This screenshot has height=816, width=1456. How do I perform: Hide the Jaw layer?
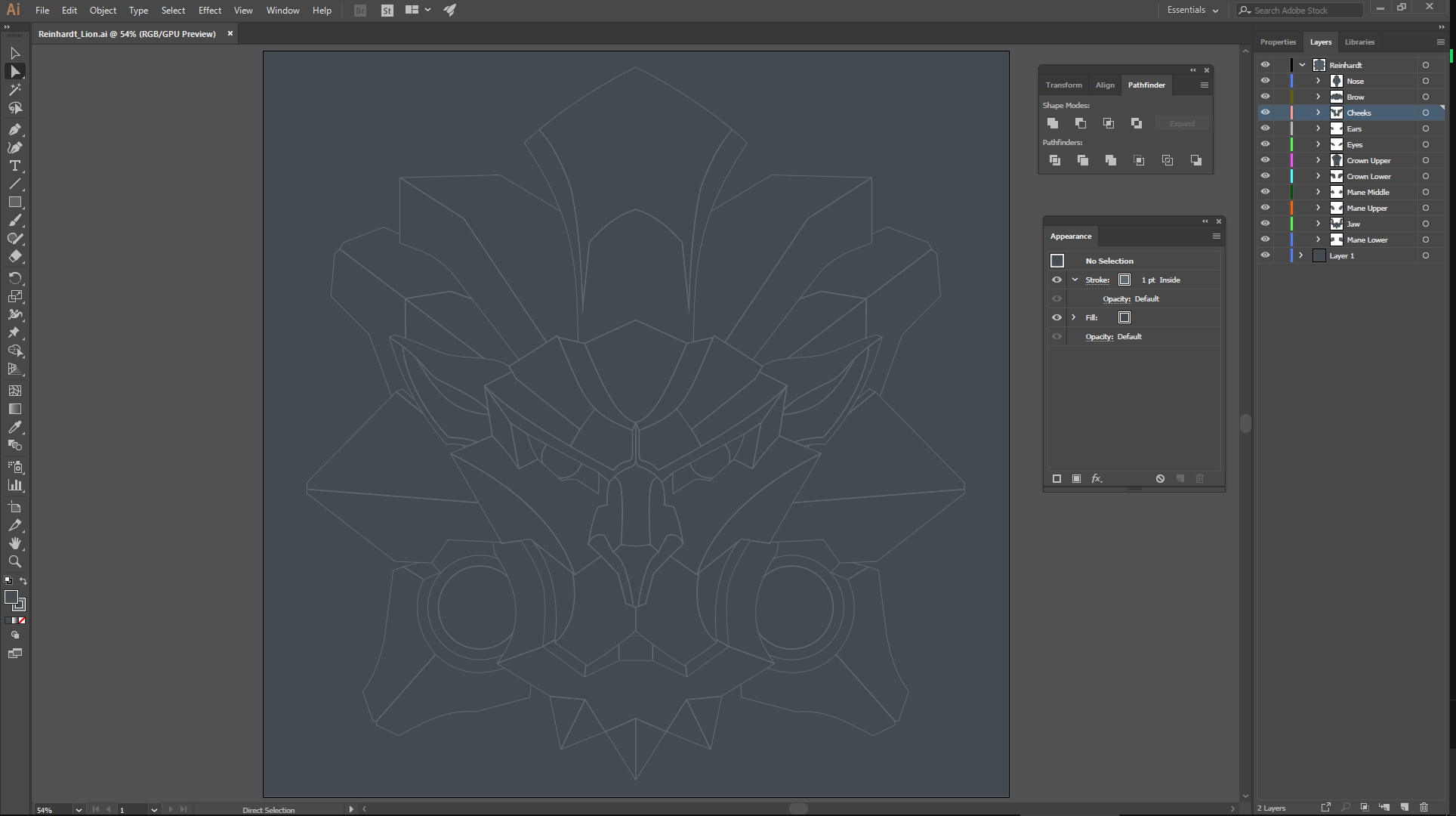coord(1265,224)
